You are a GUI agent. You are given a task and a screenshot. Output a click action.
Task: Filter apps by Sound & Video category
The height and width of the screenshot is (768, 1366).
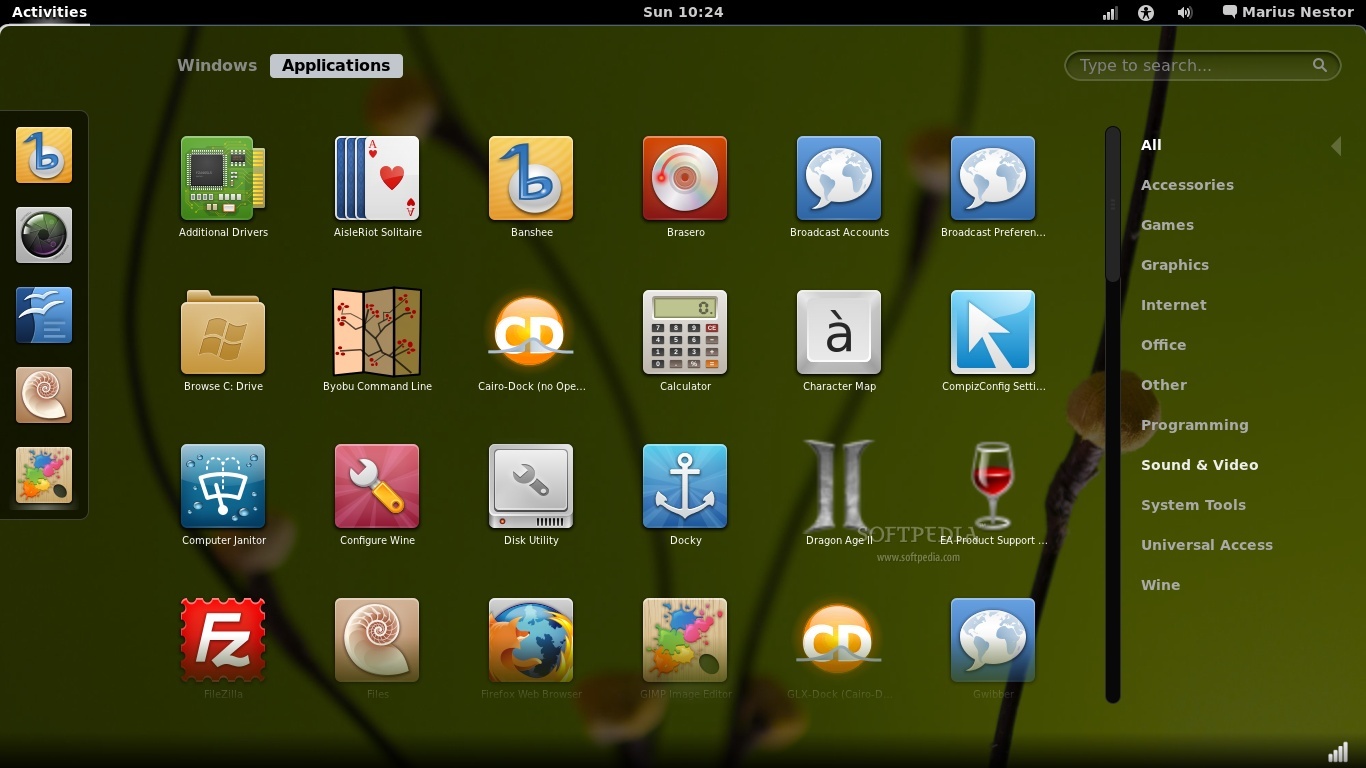[1199, 465]
